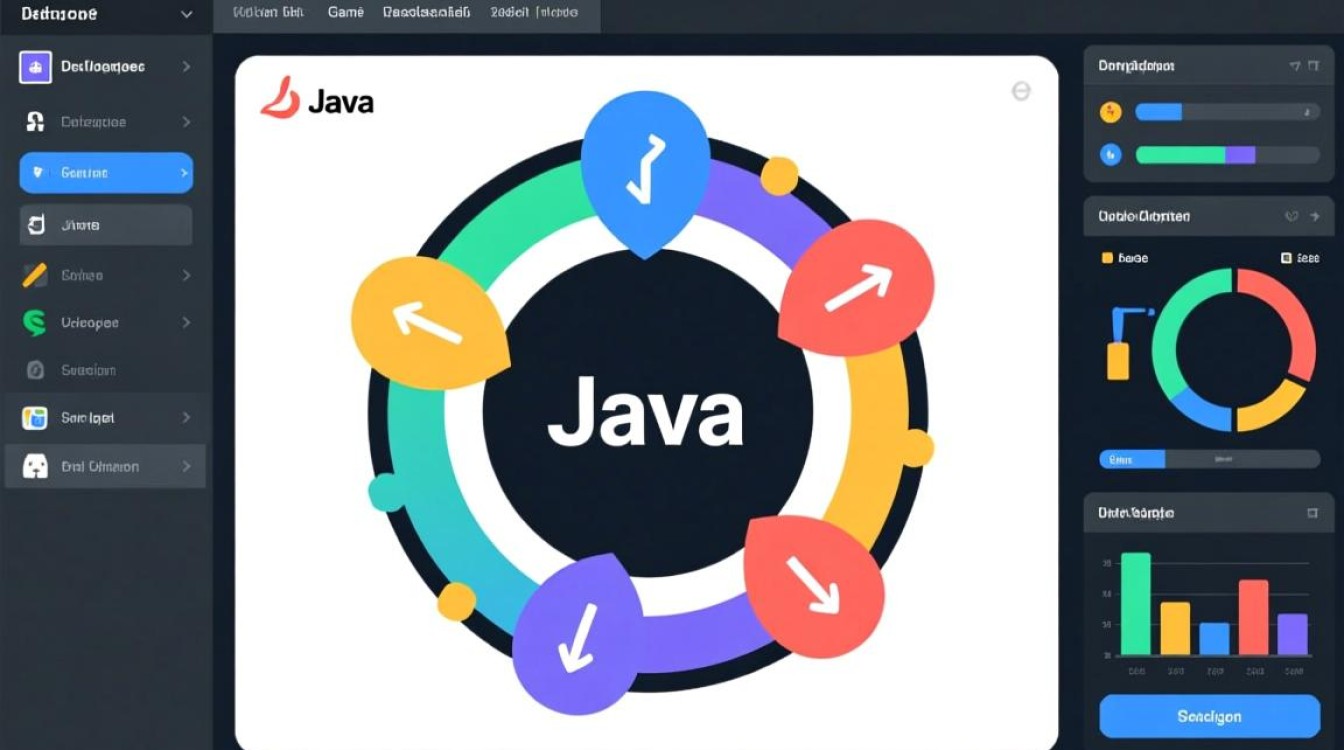Select the purple Developers icon in the sidebar
Screen dimensions: 1344x750
[35, 66]
